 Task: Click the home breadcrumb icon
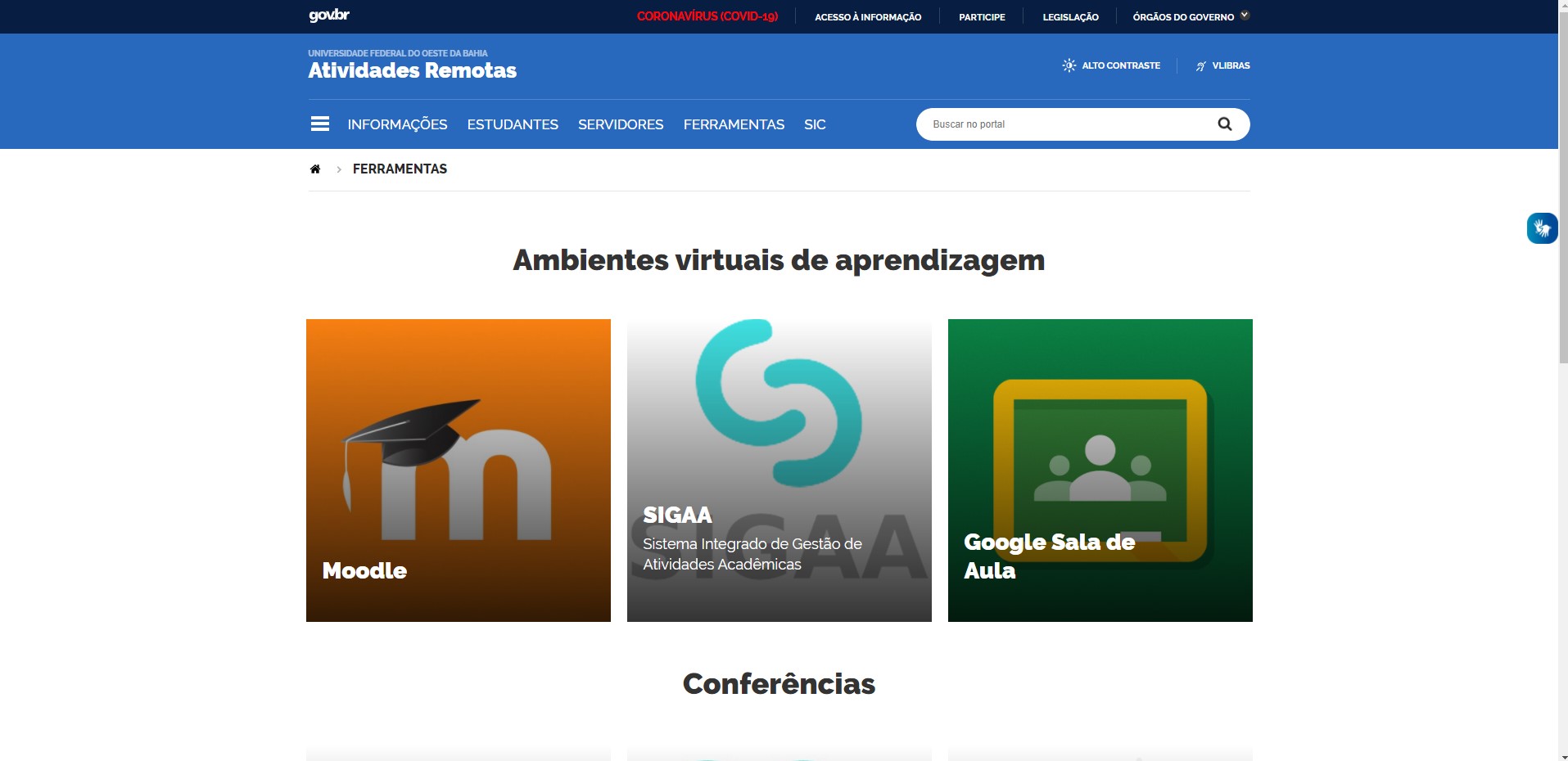pos(316,169)
